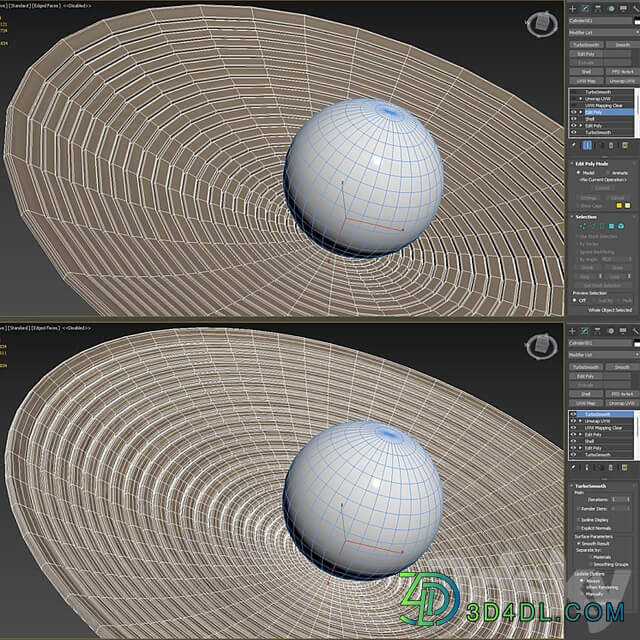Image resolution: width=640 pixels, height=640 pixels.
Task: Click the ViewCube in the upper viewport
Action: 542,24
